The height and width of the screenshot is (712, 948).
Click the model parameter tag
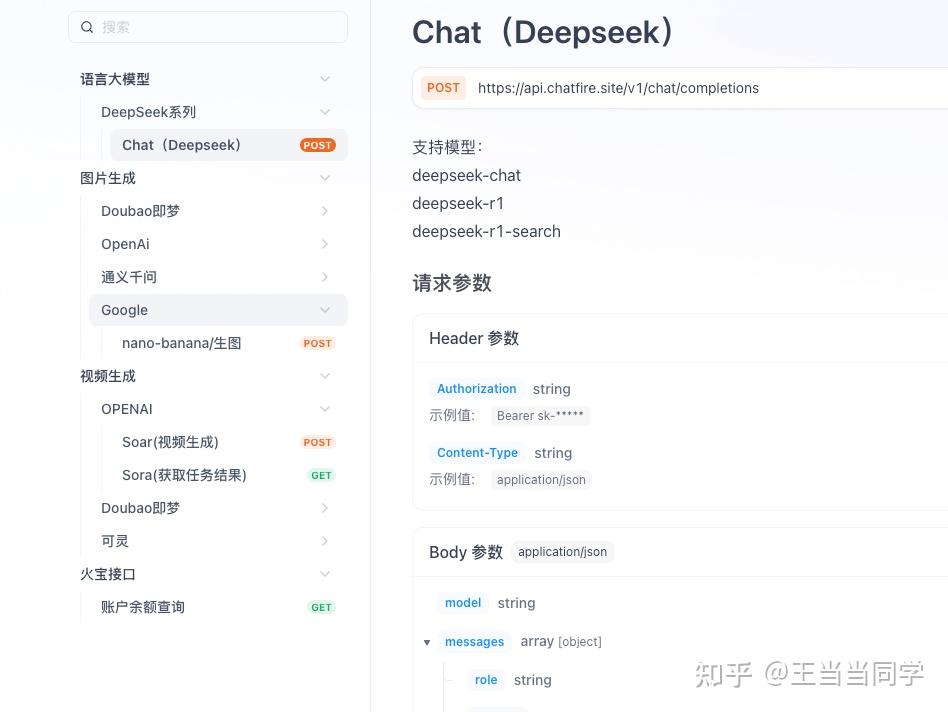(x=463, y=603)
